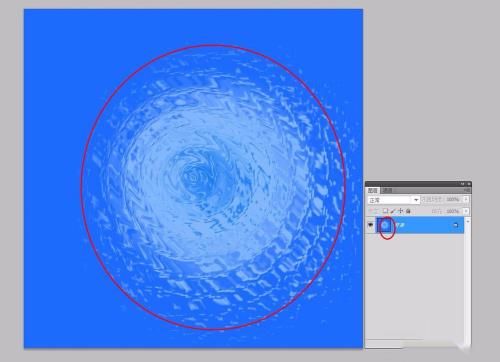Toggle visibility eye of the background layer

370,225
